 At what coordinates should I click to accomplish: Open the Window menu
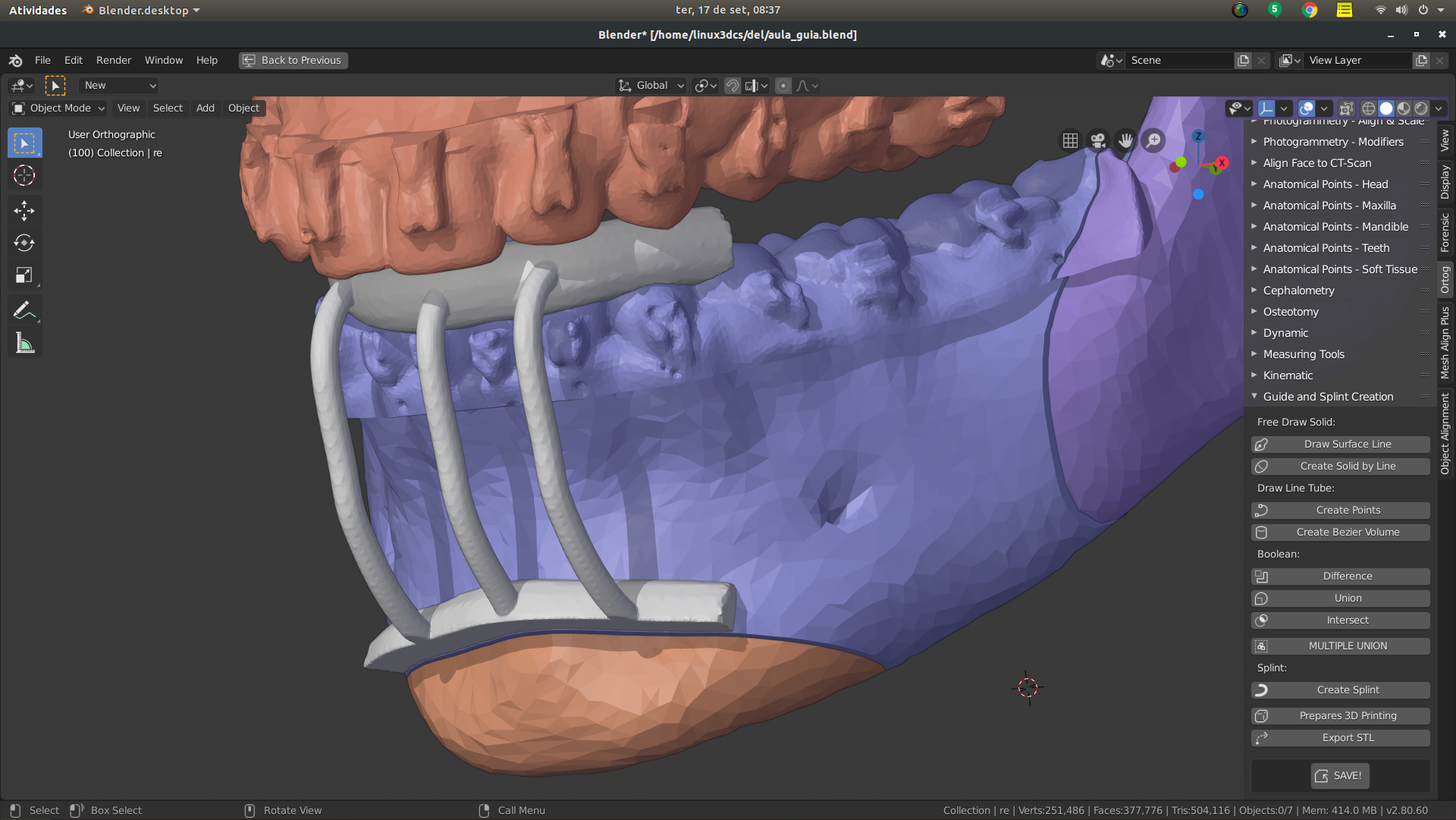(x=164, y=60)
